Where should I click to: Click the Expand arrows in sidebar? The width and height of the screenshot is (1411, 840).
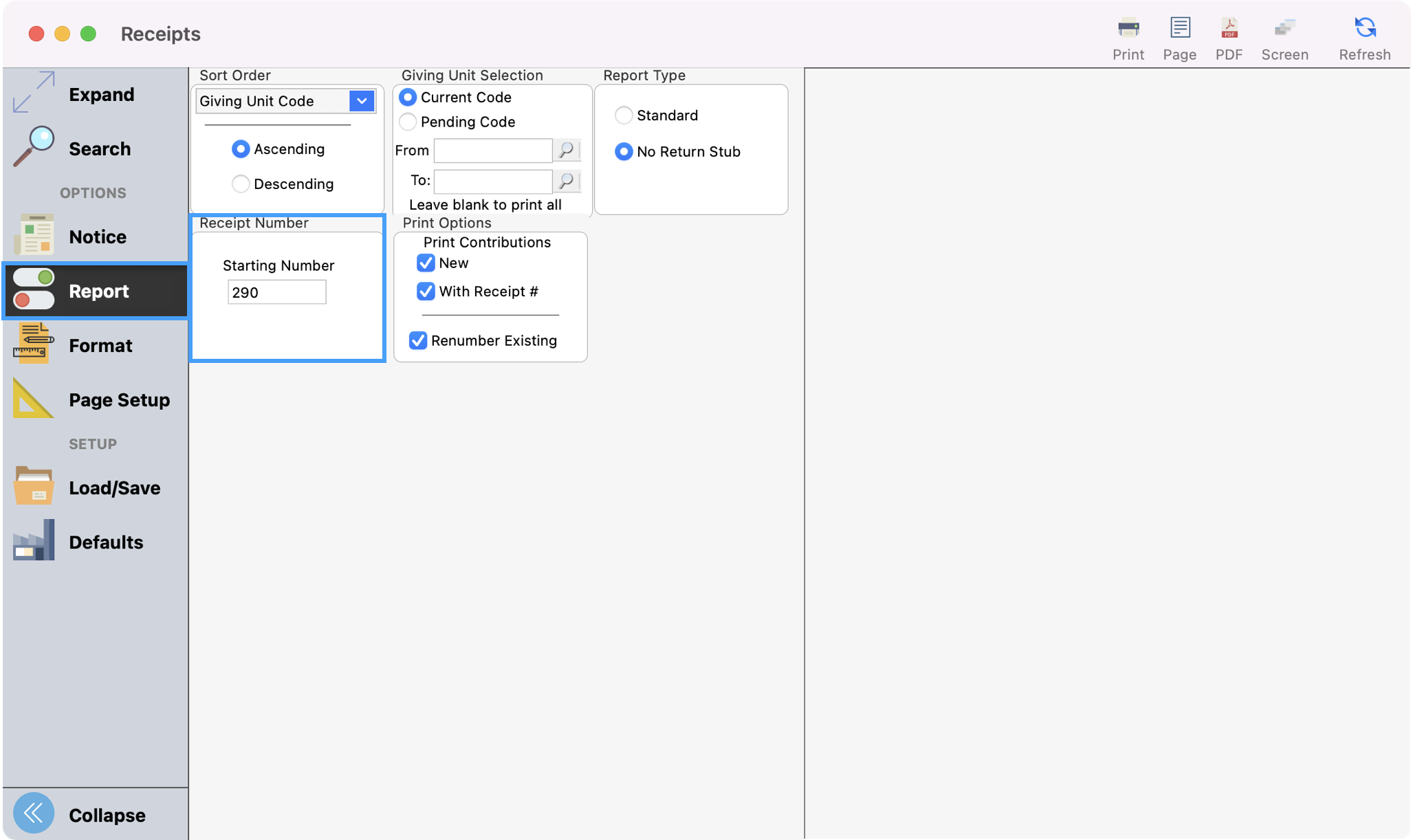tap(33, 93)
